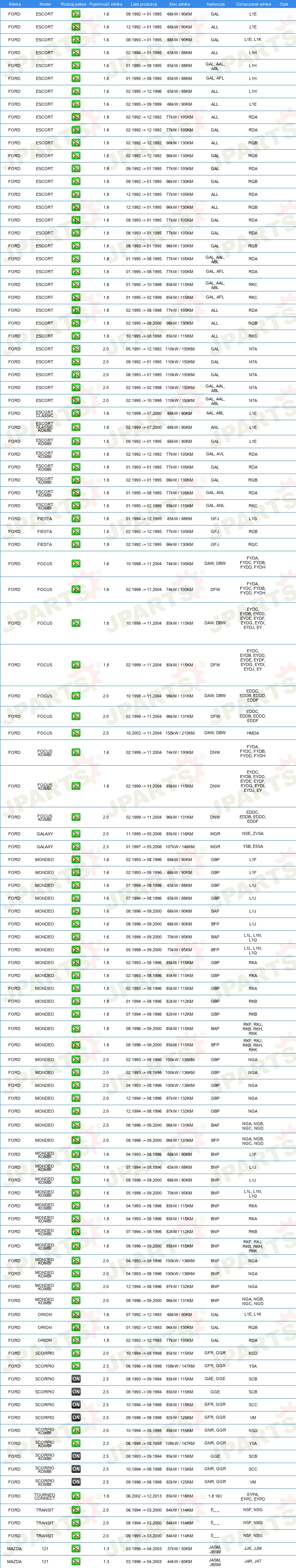The width and height of the screenshot is (296, 1568).
Task: Select the HMDA engine code cell
Action: pos(253,733)
